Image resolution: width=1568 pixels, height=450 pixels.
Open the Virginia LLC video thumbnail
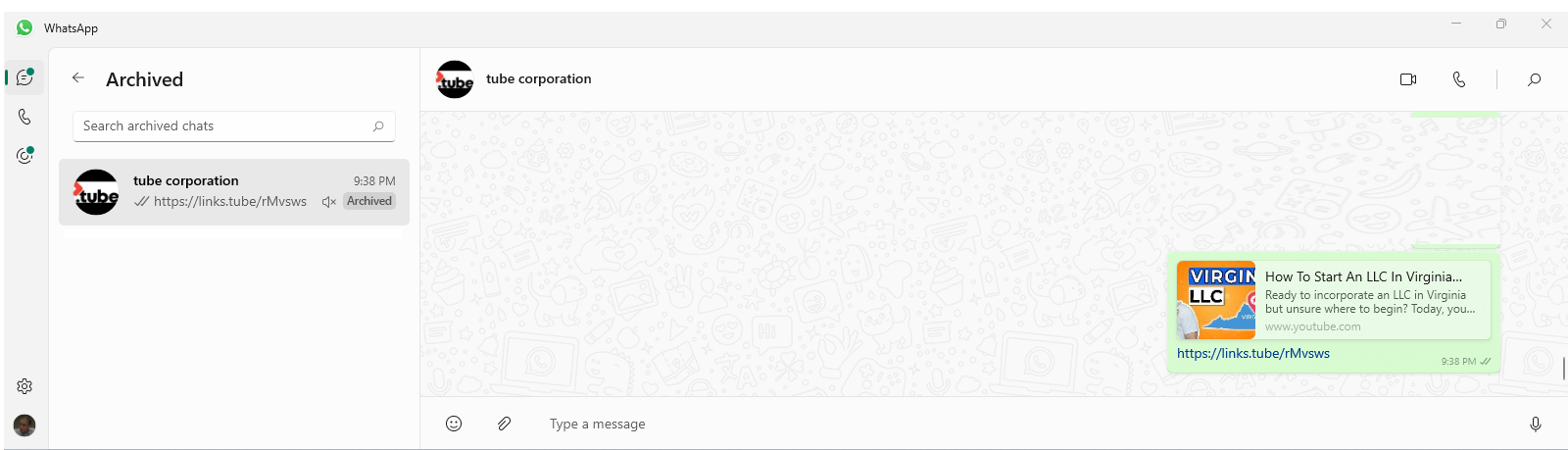(x=1216, y=300)
